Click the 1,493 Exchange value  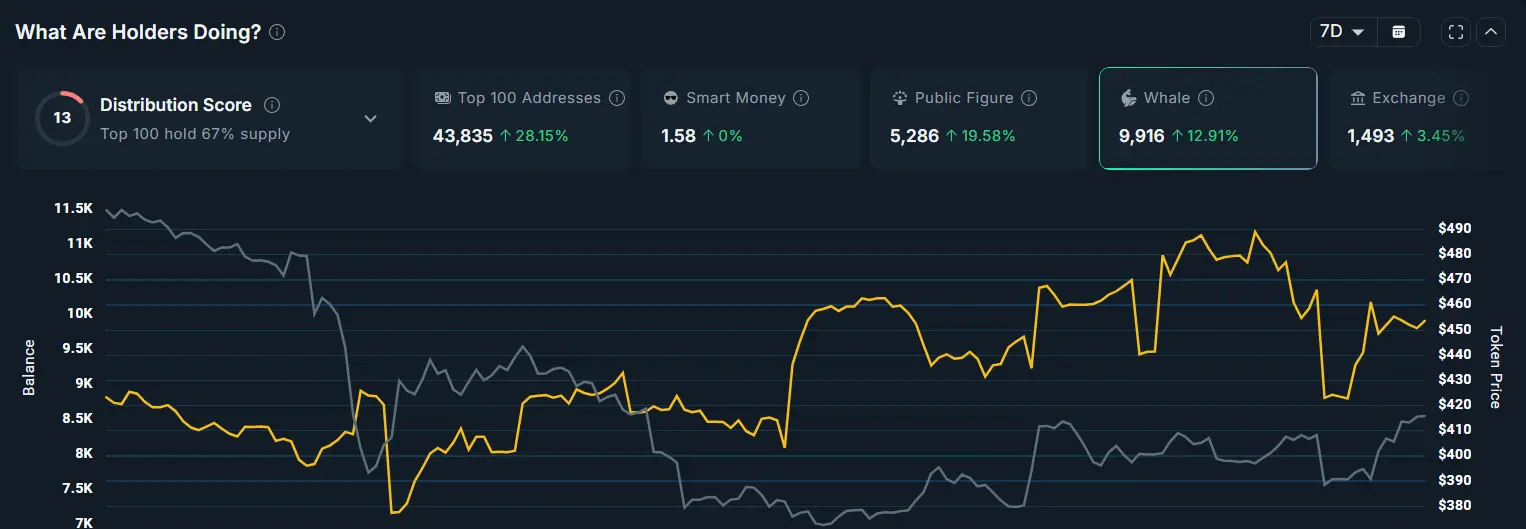tap(1370, 135)
